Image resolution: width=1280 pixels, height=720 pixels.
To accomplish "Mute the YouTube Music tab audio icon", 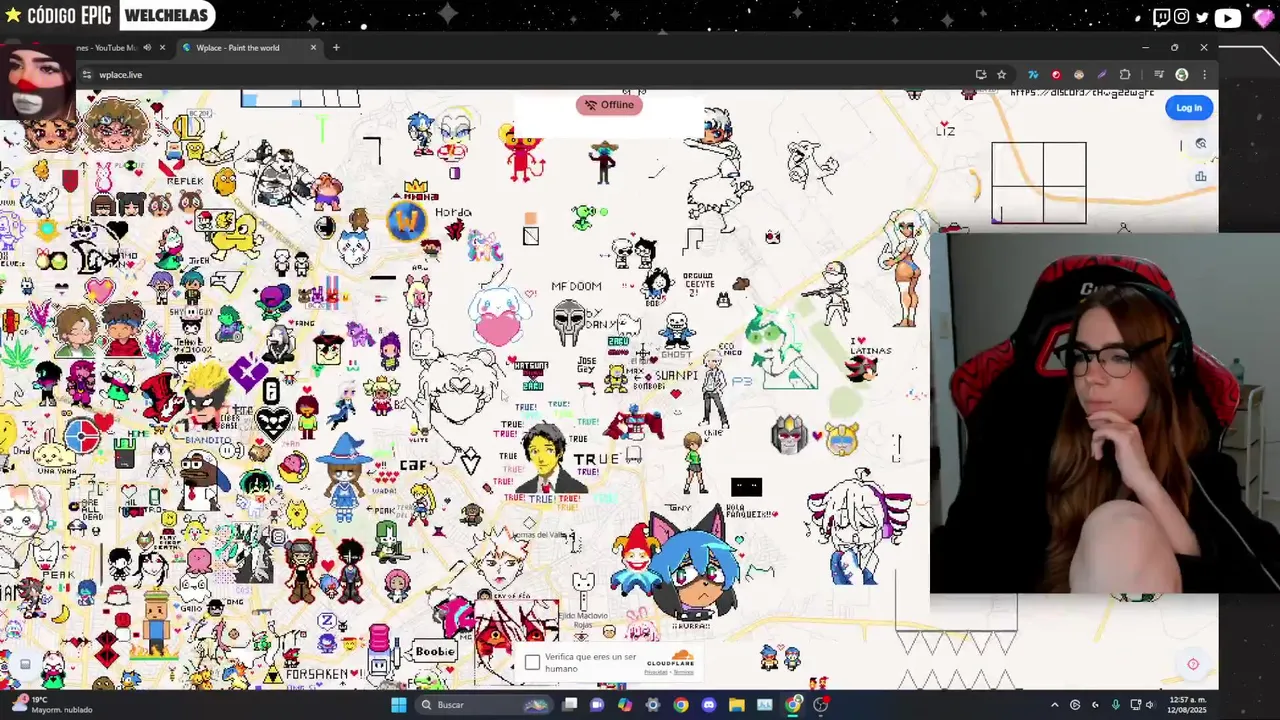I will pyautogui.click(x=147, y=48).
